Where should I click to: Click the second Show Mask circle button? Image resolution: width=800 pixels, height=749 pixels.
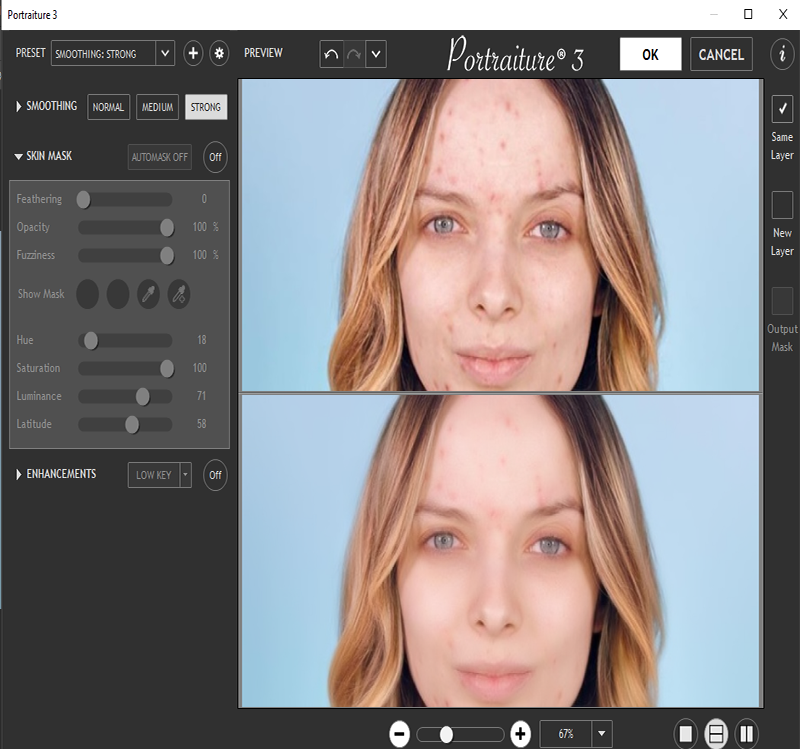(x=118, y=294)
